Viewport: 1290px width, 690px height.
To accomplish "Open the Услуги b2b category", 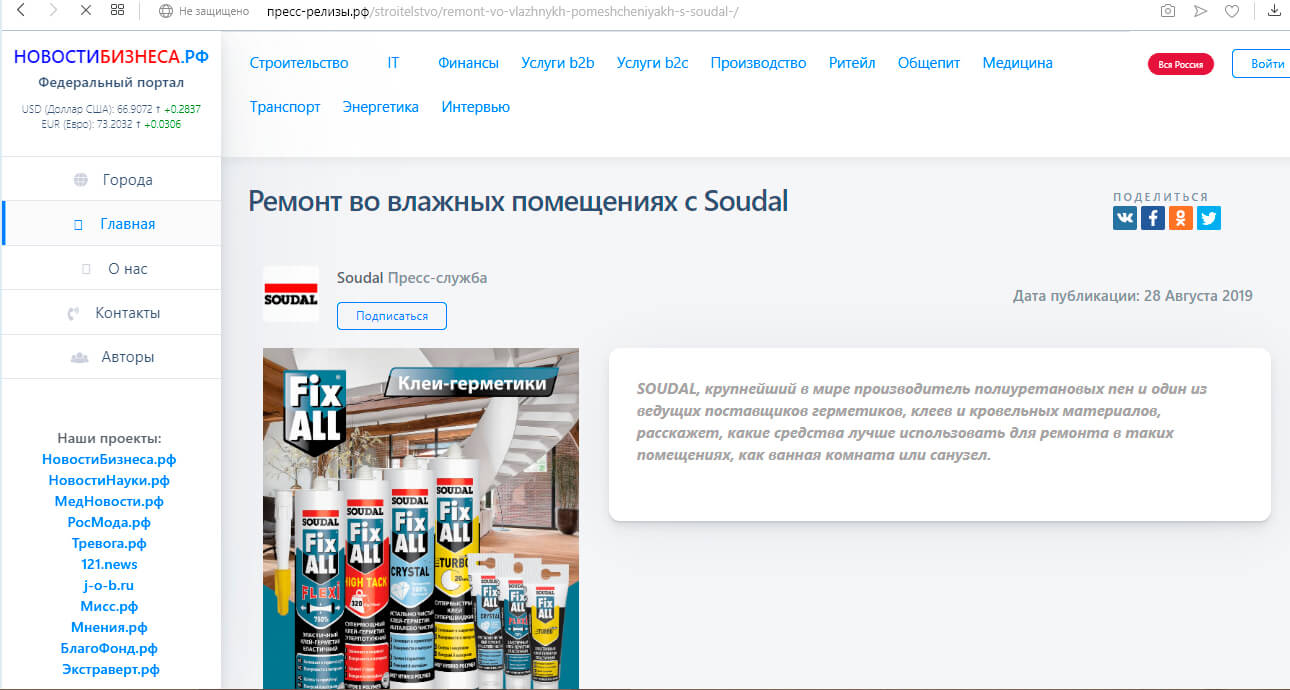I will [558, 63].
